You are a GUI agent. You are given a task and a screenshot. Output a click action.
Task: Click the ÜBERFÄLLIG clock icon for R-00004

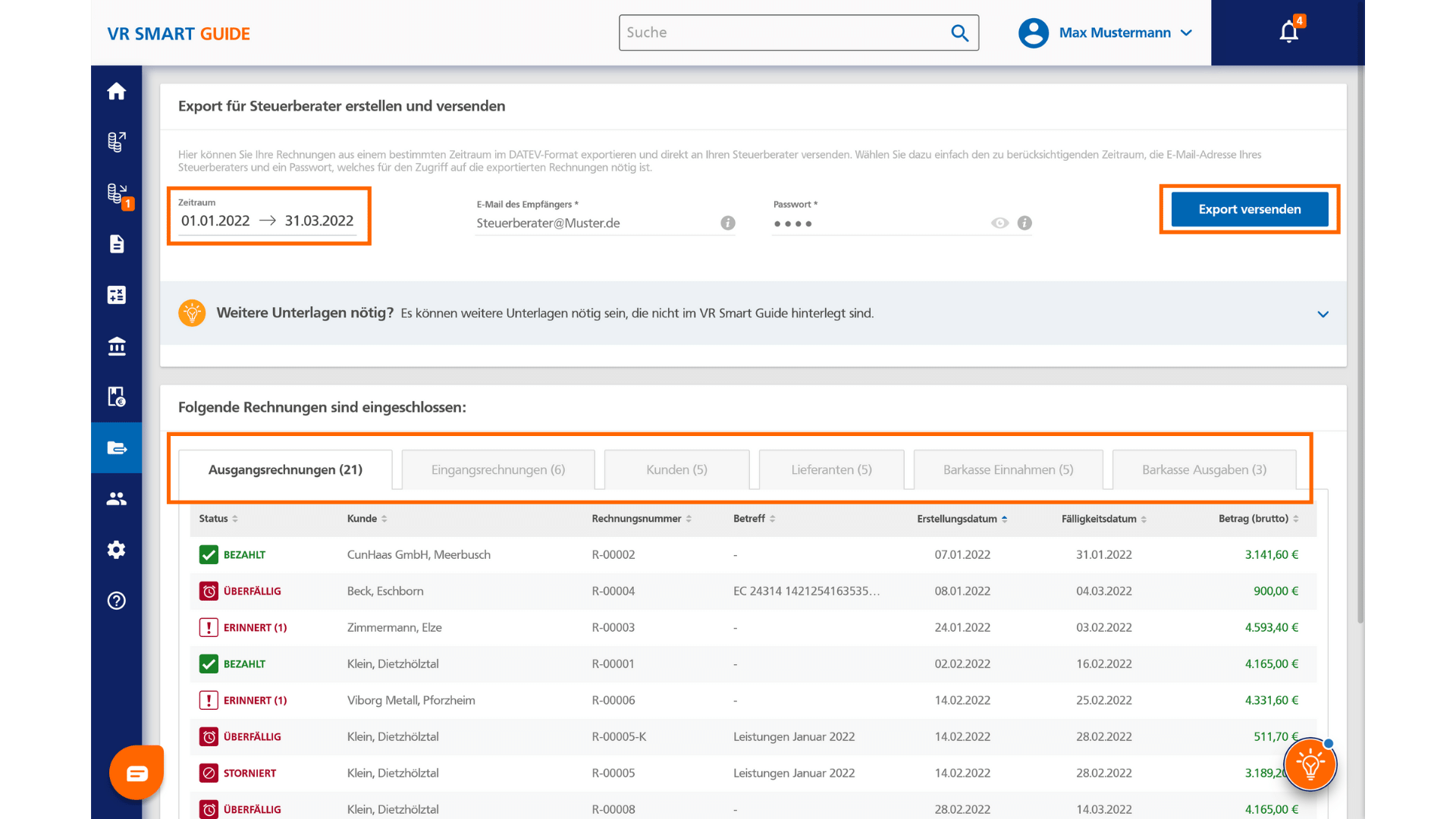coord(209,591)
